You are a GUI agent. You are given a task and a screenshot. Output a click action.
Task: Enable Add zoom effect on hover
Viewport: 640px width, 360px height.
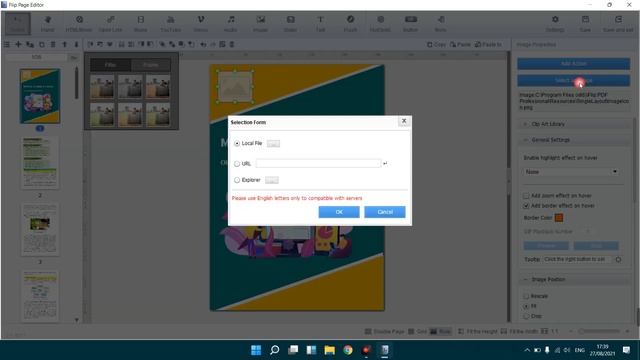pos(526,196)
